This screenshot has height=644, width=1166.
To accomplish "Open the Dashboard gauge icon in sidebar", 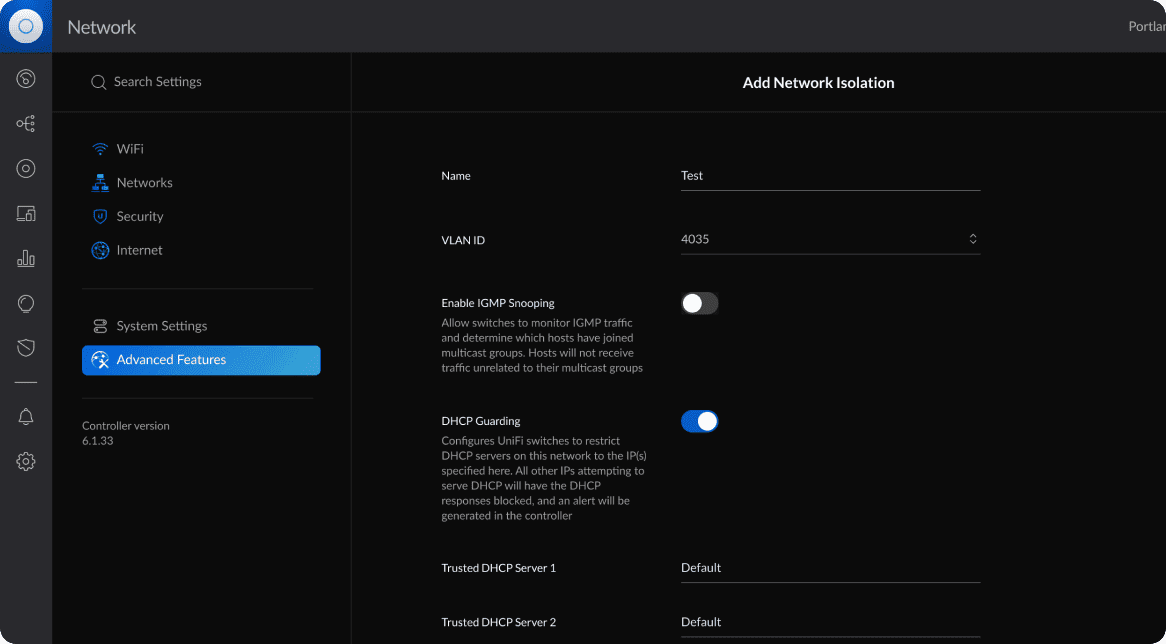I will (x=26, y=79).
